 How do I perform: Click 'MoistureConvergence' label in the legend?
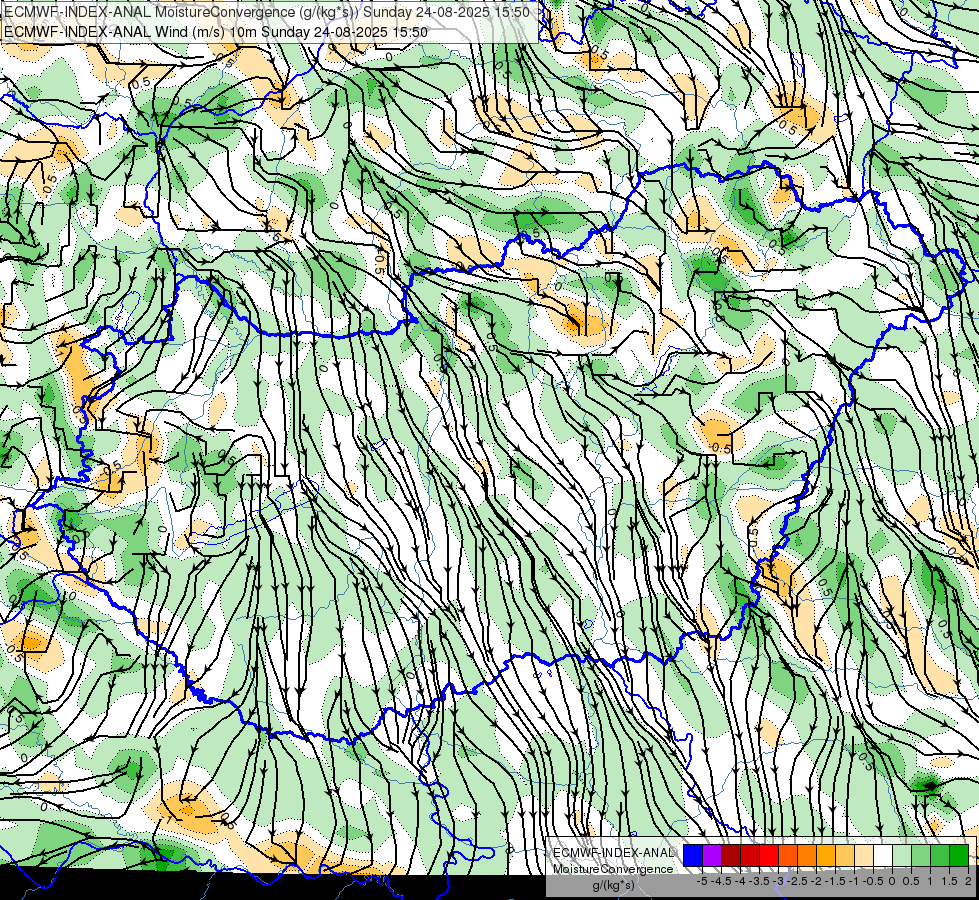pyautogui.click(x=613, y=869)
